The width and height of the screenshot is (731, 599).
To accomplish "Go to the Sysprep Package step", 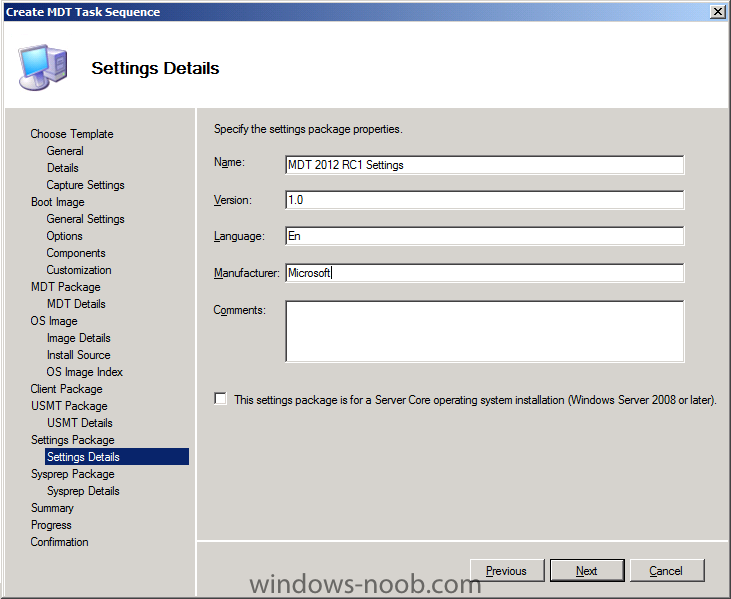I will point(72,474).
